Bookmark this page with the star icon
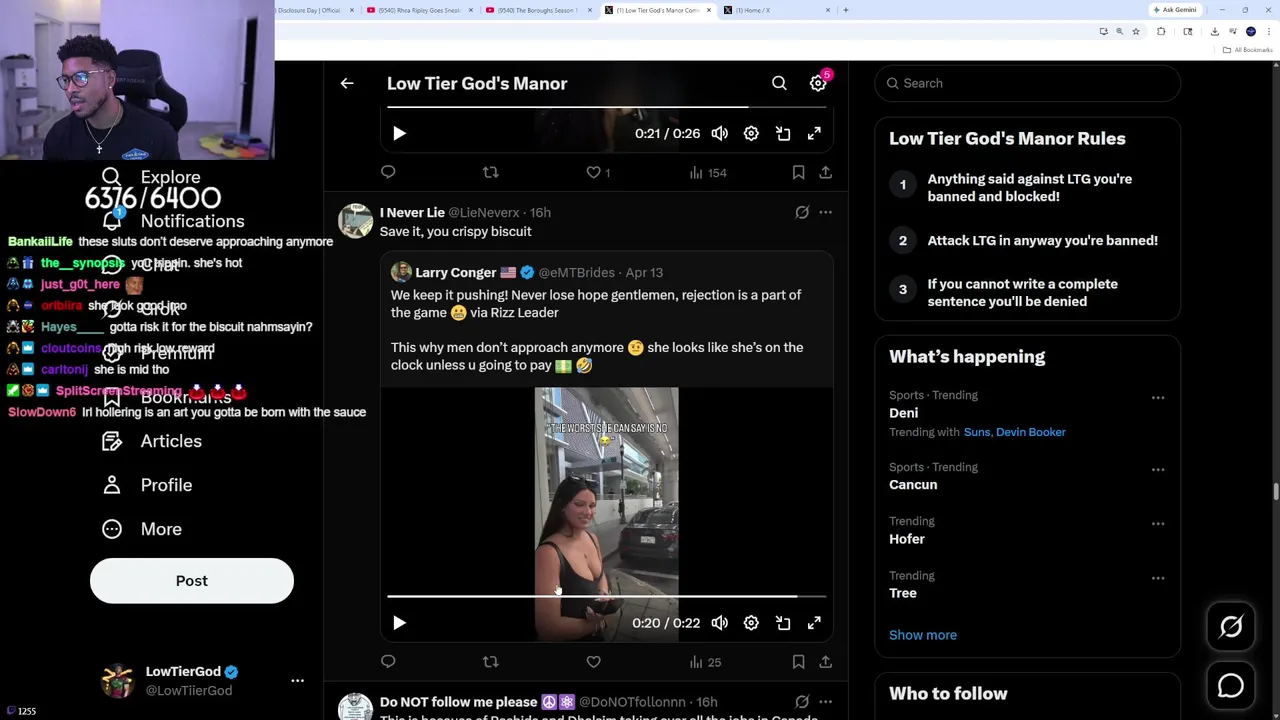The width and height of the screenshot is (1280, 720). (x=1135, y=31)
